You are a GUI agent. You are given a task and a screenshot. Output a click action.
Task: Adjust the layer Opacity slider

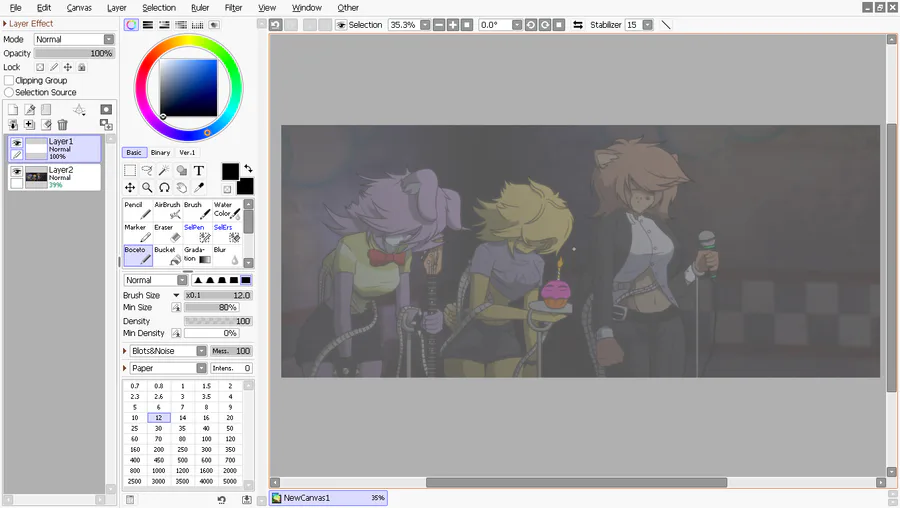(x=74, y=53)
